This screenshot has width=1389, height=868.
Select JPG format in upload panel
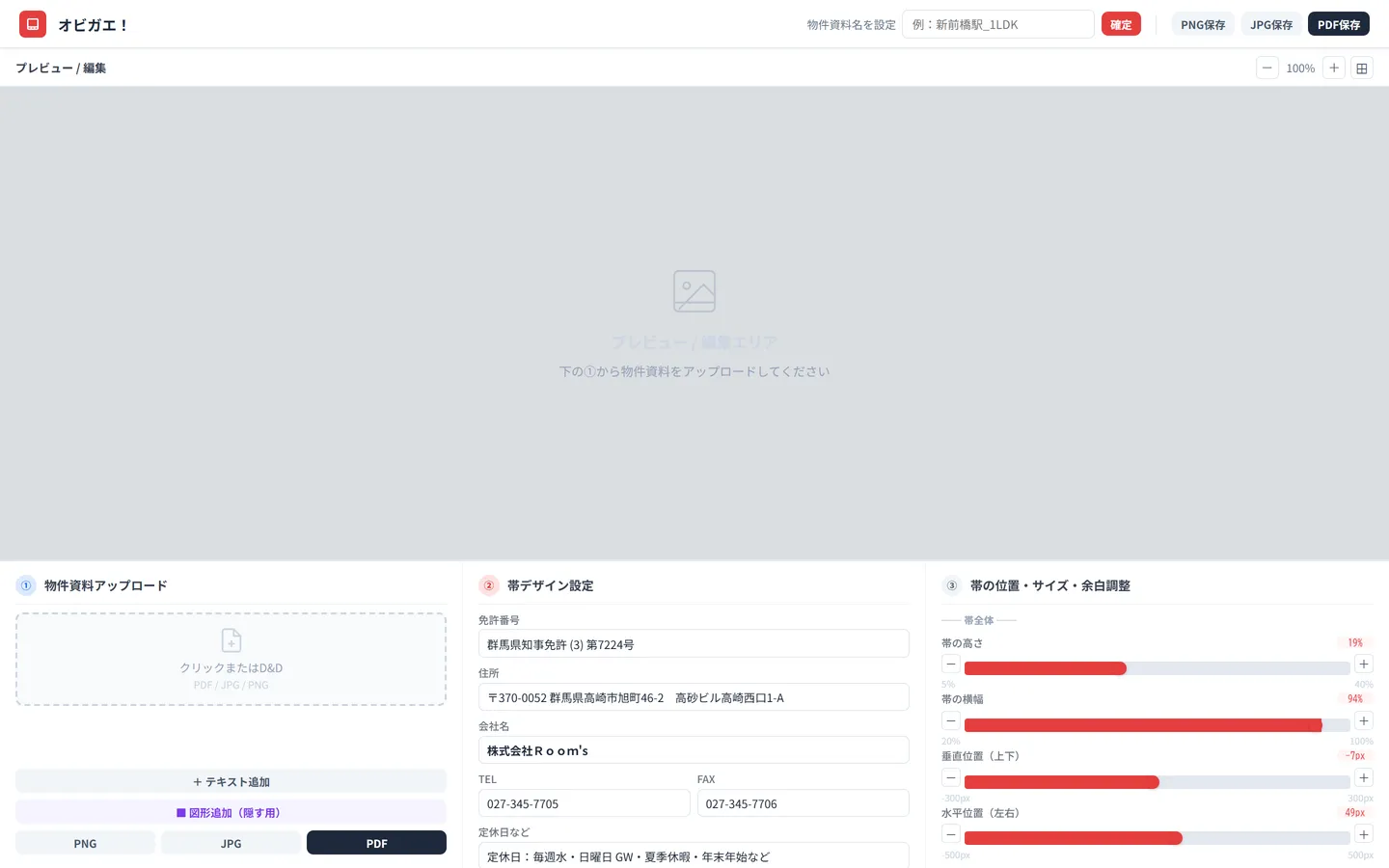(231, 843)
